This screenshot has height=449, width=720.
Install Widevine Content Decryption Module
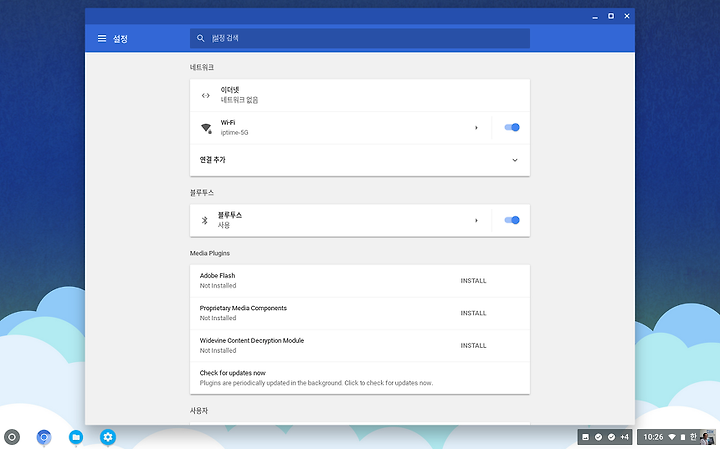point(473,346)
